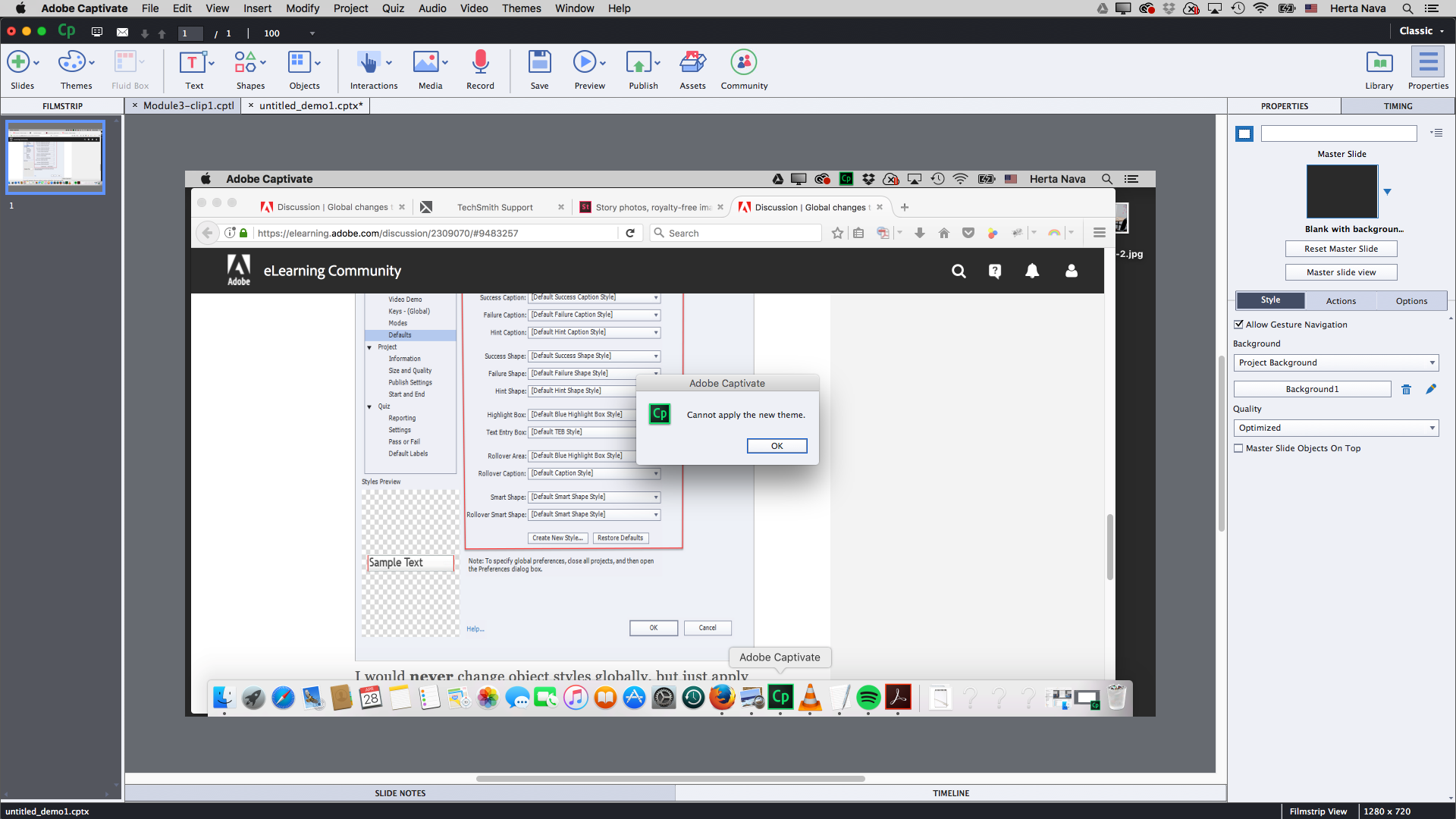Expand the master slide thumbnail arrow
Image resolution: width=1456 pixels, height=819 pixels.
(1387, 192)
